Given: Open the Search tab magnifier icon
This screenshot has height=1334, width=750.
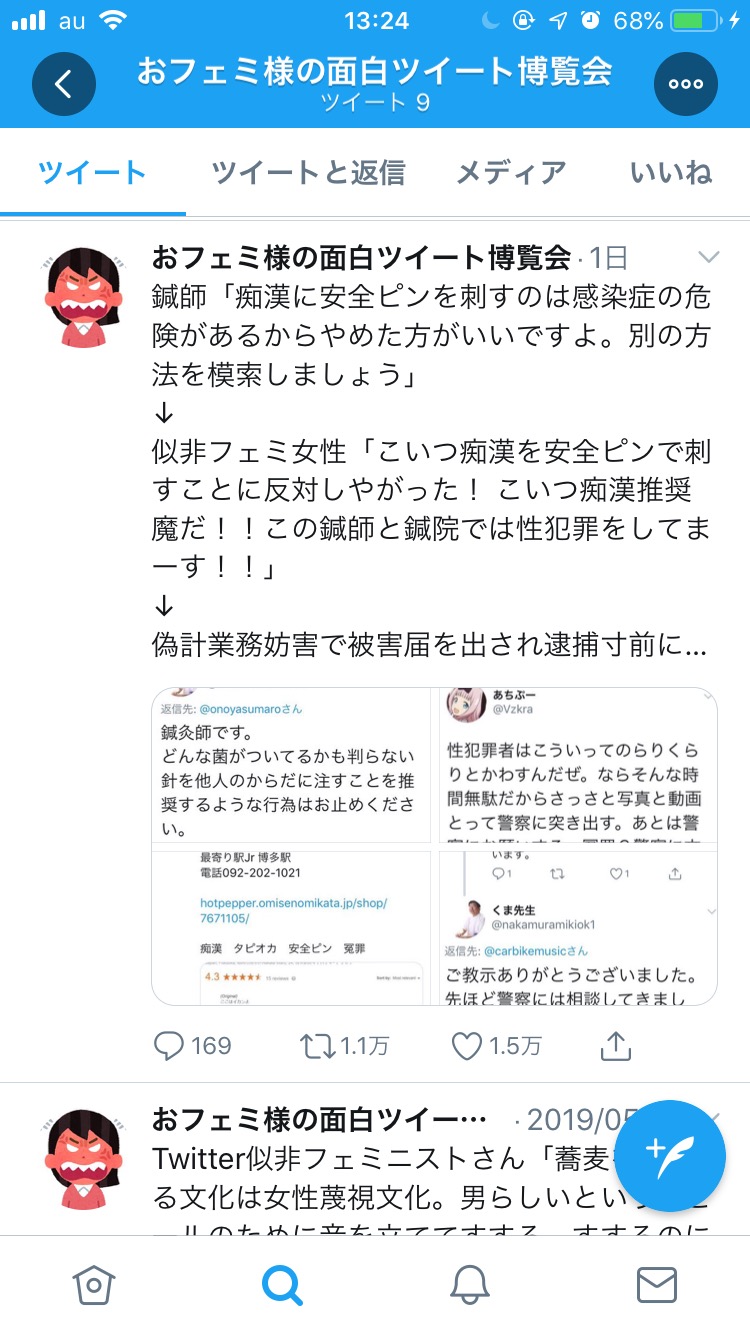Looking at the screenshot, I should click(281, 1285).
